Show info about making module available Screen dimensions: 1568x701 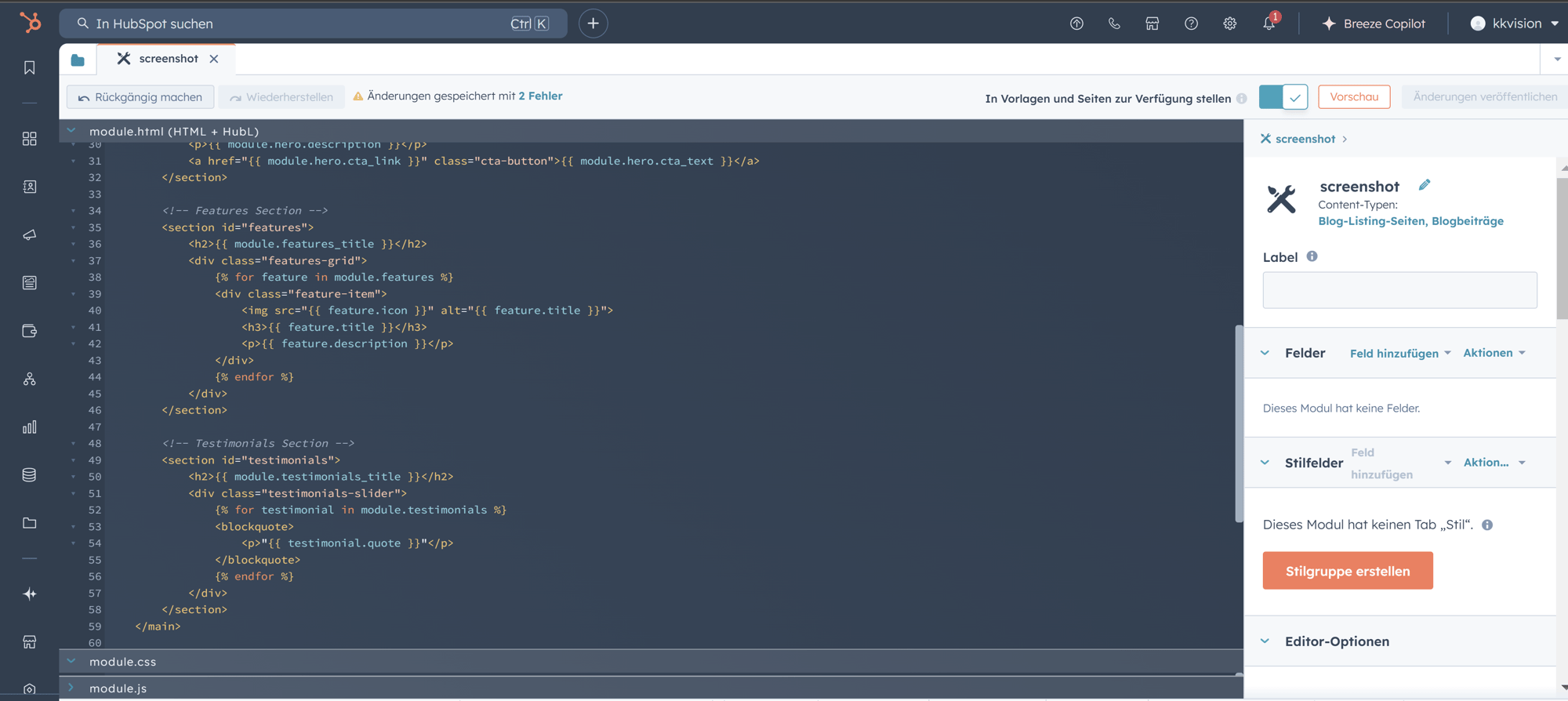coord(1242,99)
